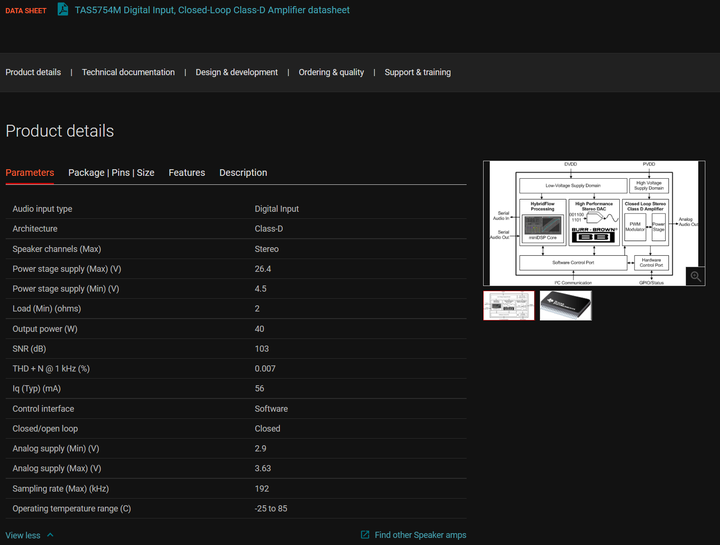This screenshot has width=720, height=545.
Task: Click the Product details heading
Action: [x=60, y=131]
